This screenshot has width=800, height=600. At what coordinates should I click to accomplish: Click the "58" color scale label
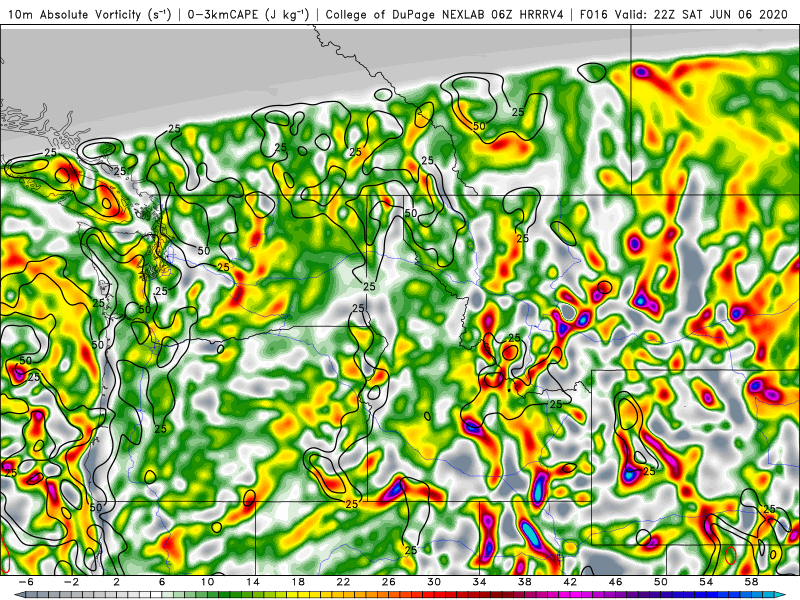(x=752, y=582)
